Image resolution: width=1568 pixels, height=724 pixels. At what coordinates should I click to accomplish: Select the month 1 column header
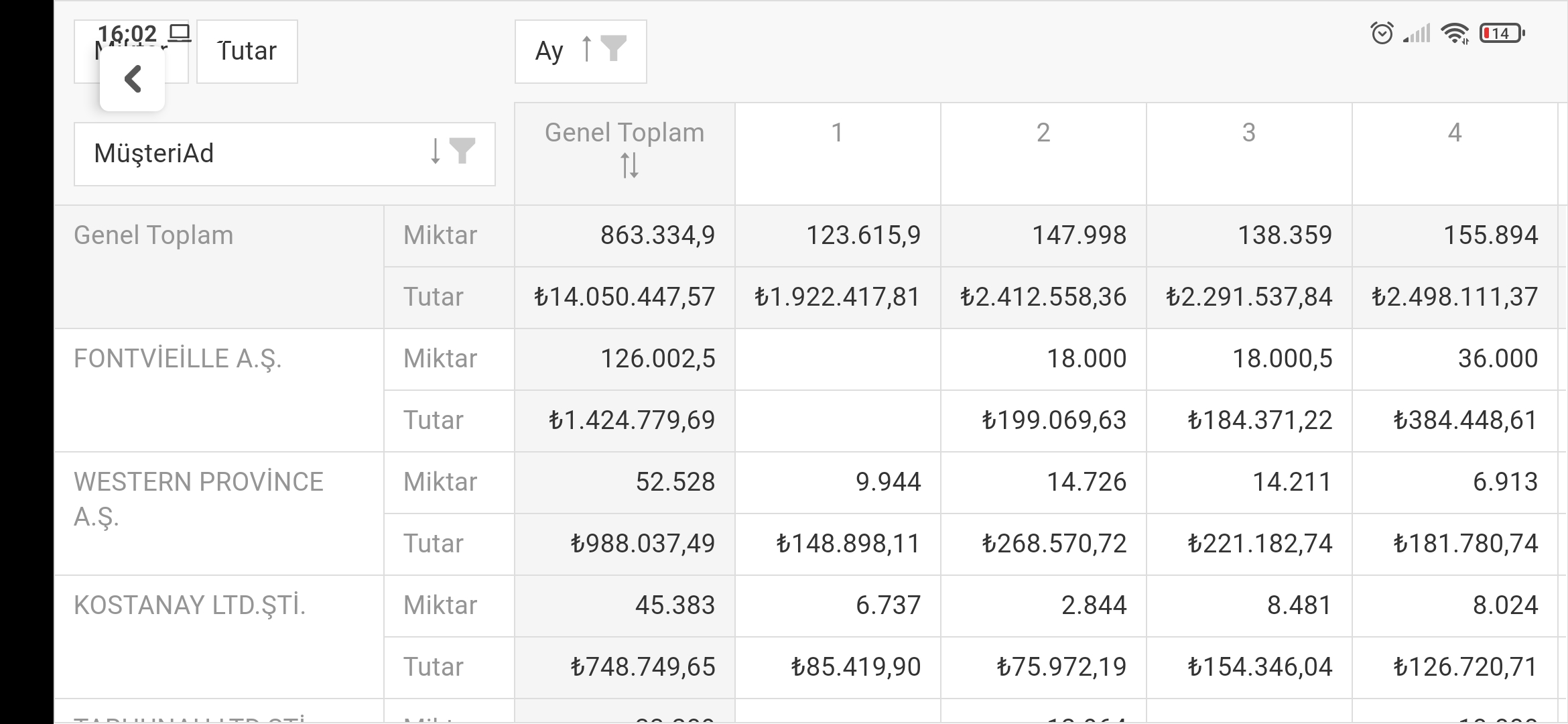838,154
